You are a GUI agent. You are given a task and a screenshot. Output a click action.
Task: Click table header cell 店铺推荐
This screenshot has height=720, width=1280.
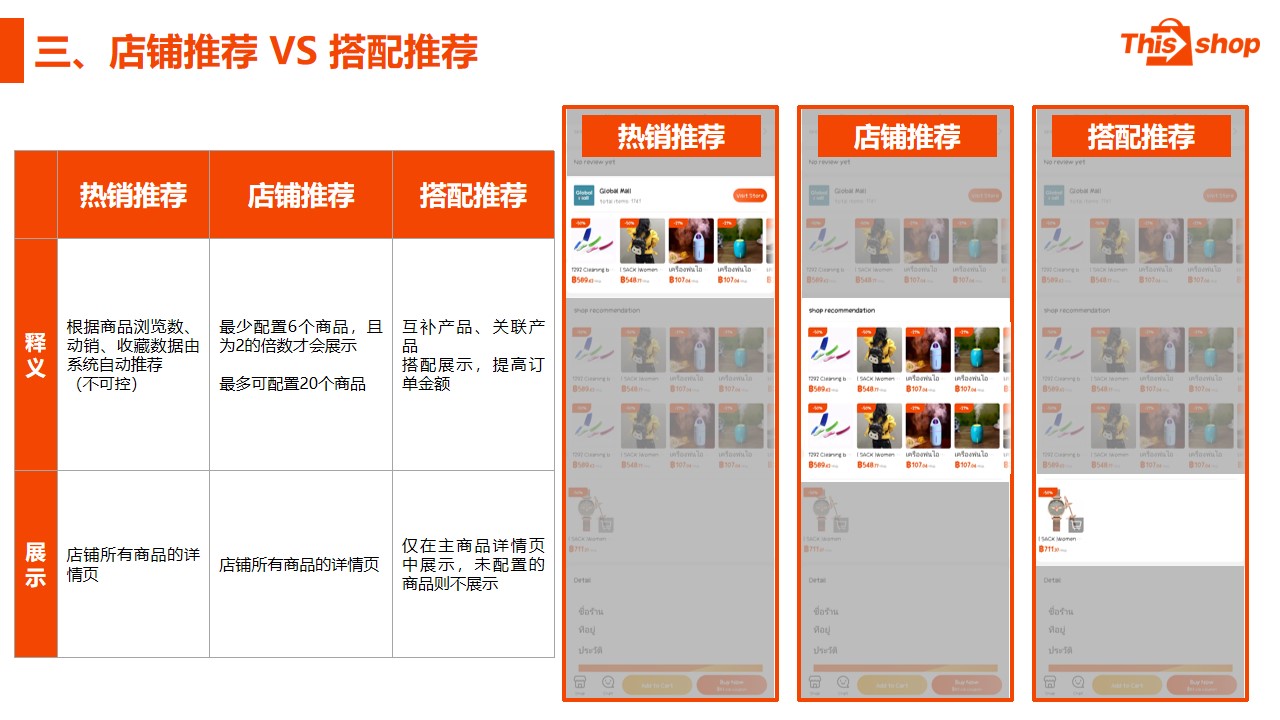click(301, 195)
